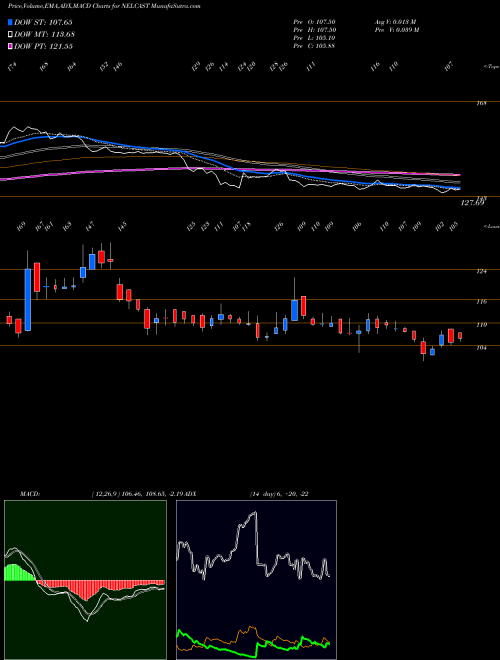Click the 116 price level label
This screenshot has height=660, width=500.
pos(481,302)
